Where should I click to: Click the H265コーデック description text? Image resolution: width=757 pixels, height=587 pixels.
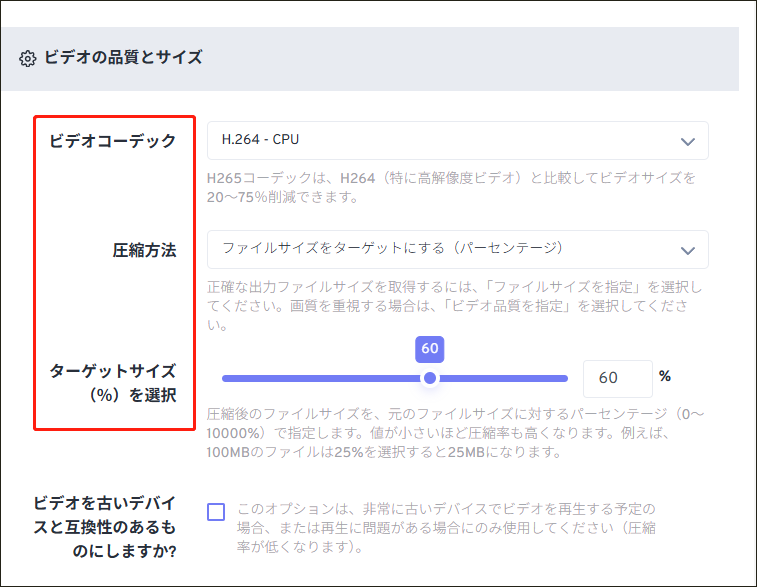coord(451,187)
